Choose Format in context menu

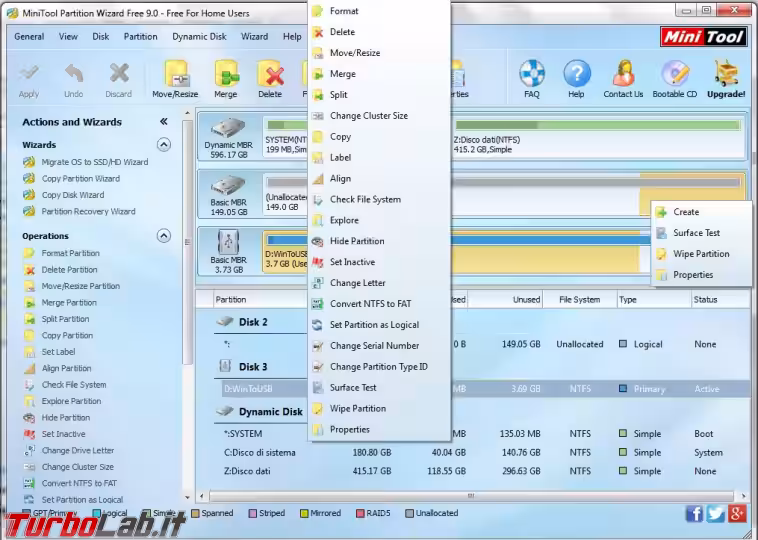pyautogui.click(x=379, y=11)
